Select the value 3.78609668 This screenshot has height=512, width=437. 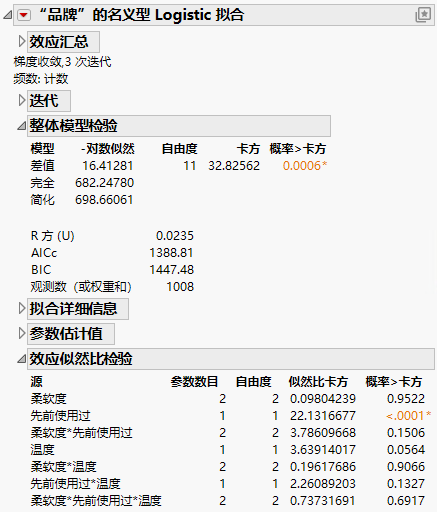[x=323, y=433]
